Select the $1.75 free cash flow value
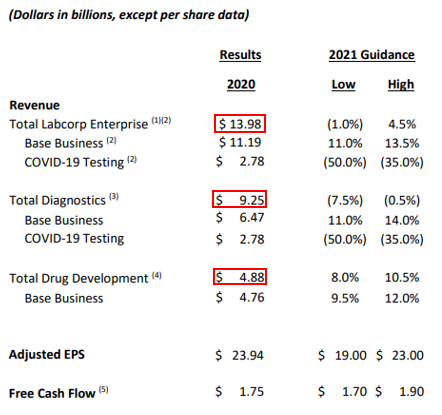This screenshot has width=442, height=415. coord(239,392)
